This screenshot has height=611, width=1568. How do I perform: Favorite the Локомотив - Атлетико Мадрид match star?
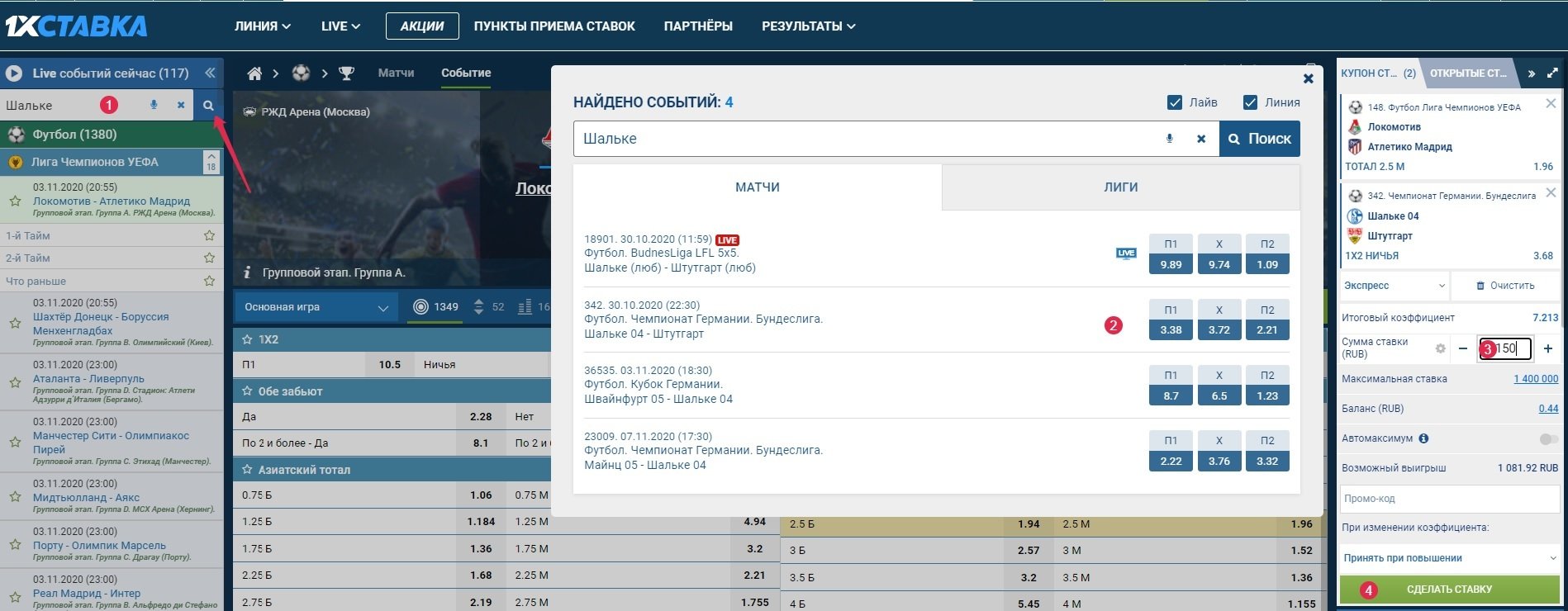(15, 201)
